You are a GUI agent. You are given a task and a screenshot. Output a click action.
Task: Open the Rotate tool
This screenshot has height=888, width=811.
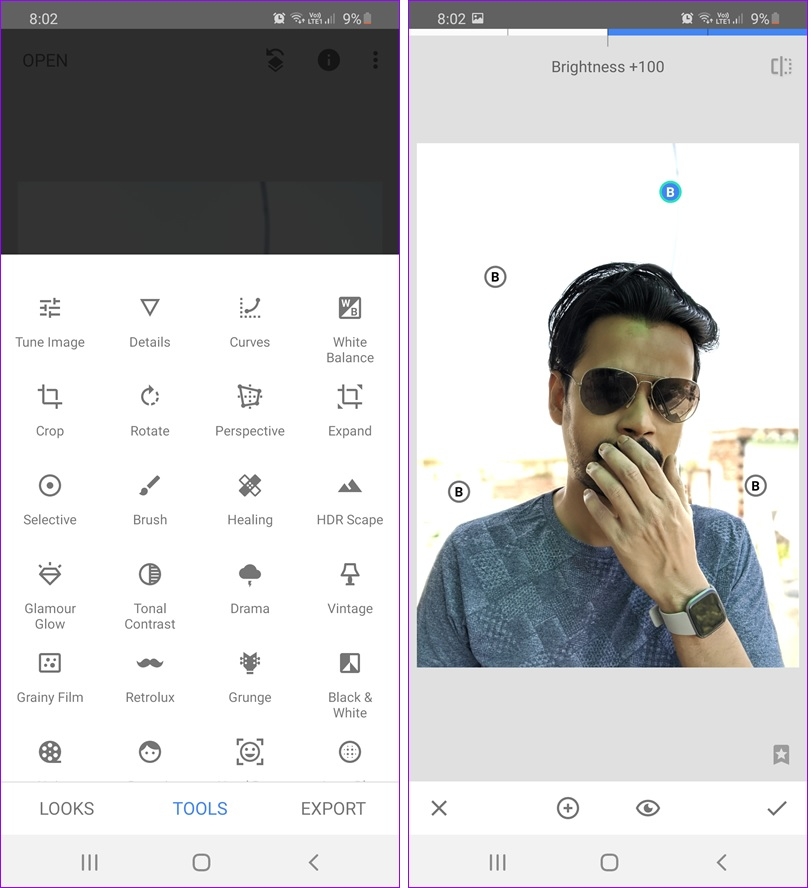point(150,411)
